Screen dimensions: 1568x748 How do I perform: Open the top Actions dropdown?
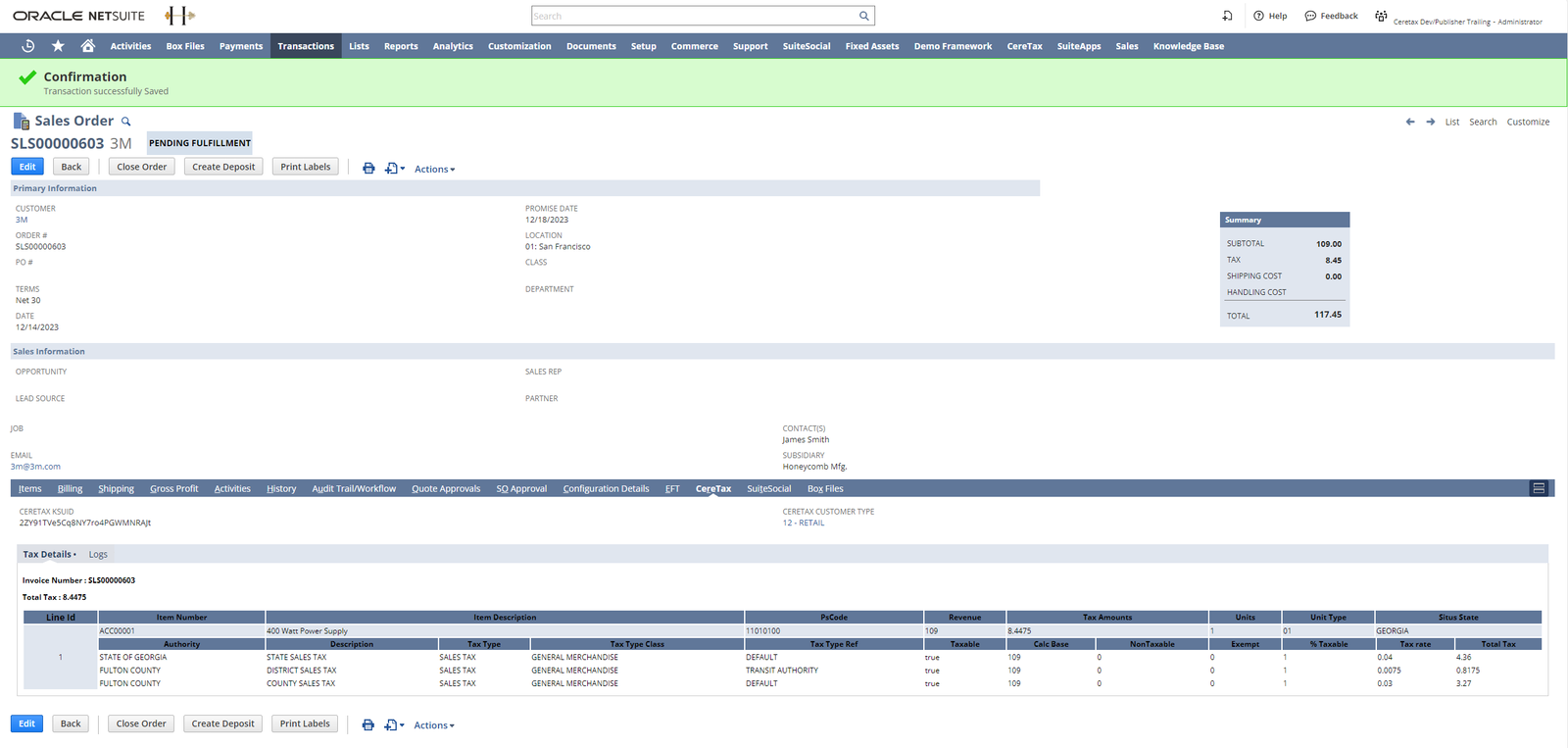click(x=434, y=169)
